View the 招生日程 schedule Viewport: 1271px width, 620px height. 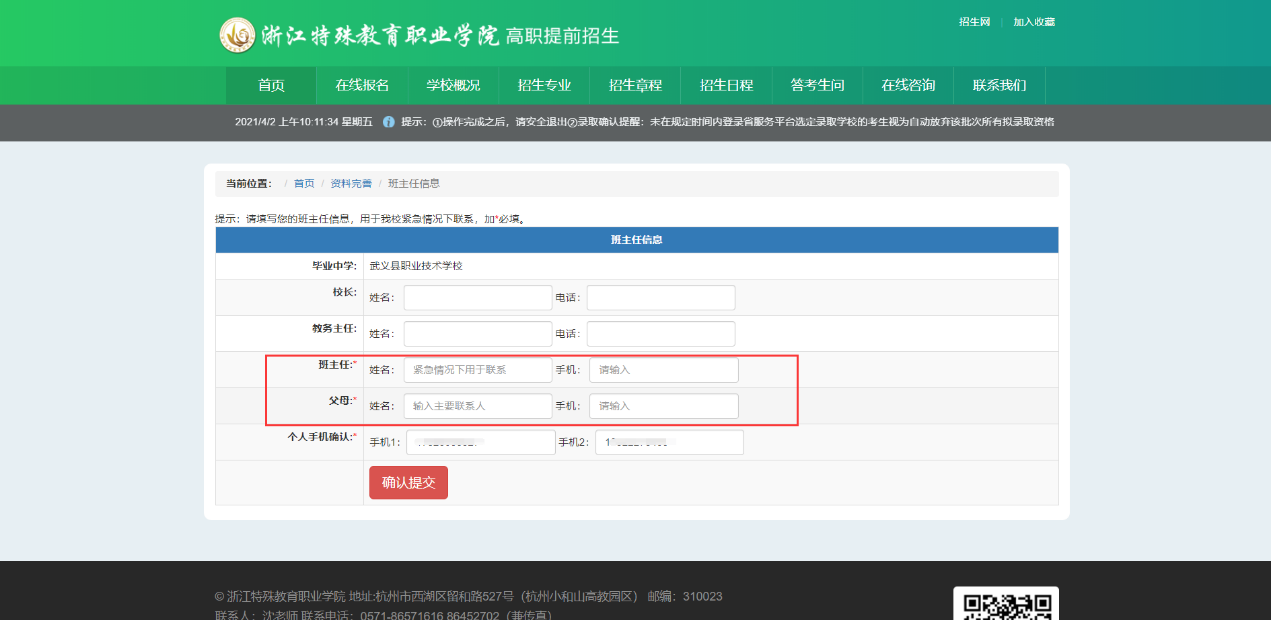point(727,85)
